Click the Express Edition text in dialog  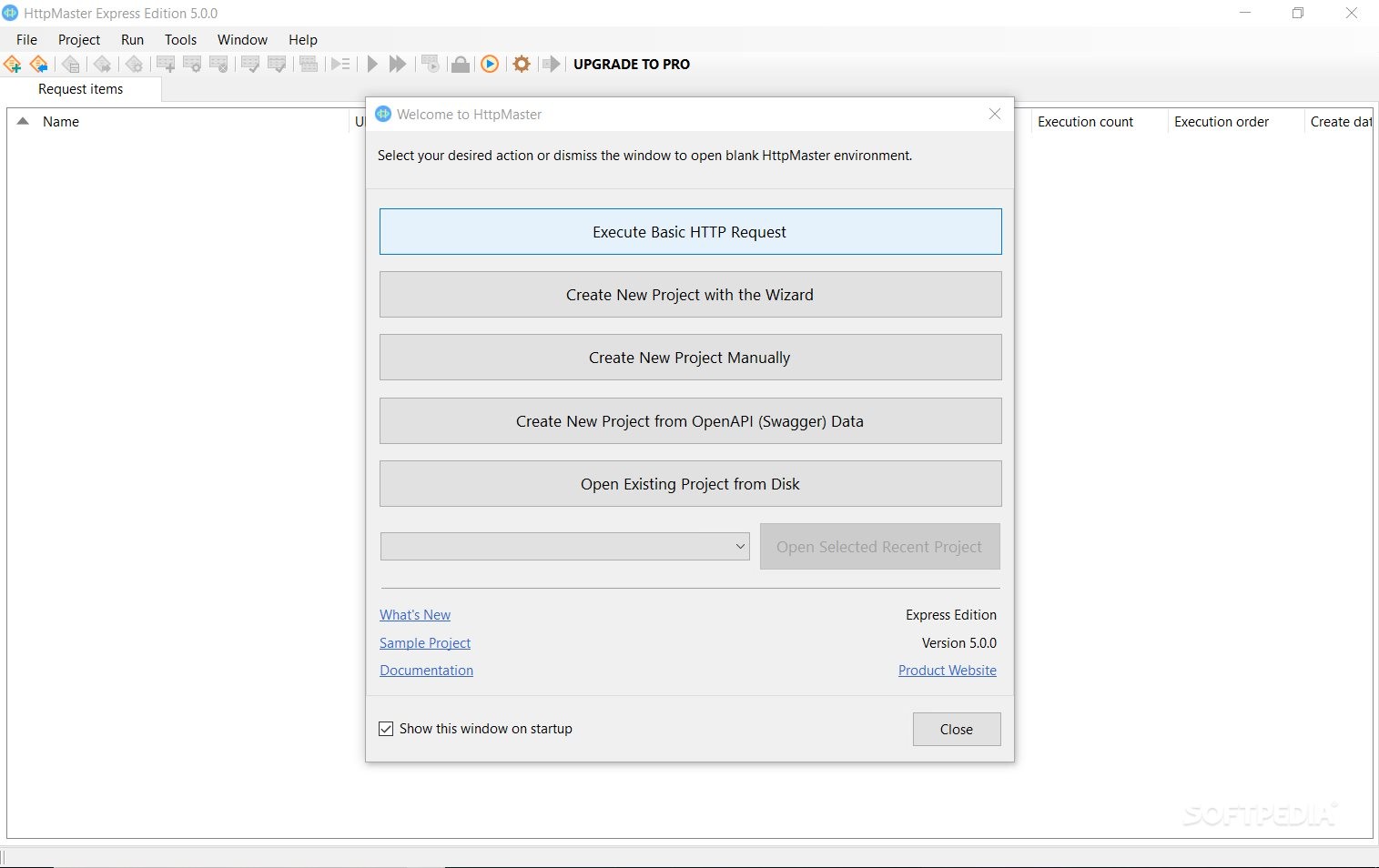[951, 615]
